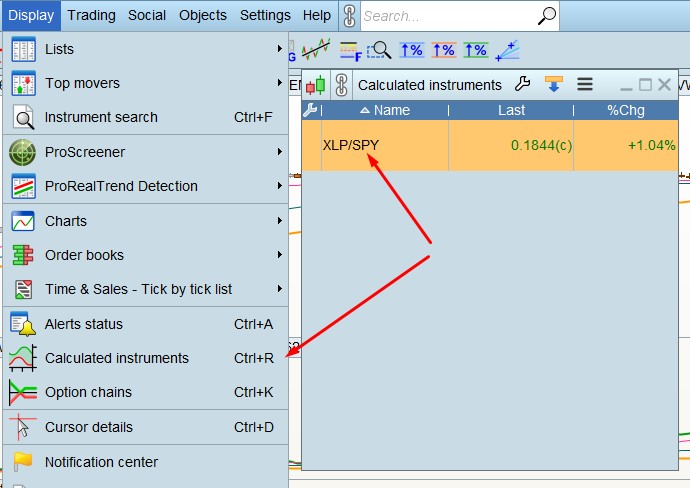
Task: Click the Notification center flag icon
Action: pyautogui.click(x=23, y=461)
